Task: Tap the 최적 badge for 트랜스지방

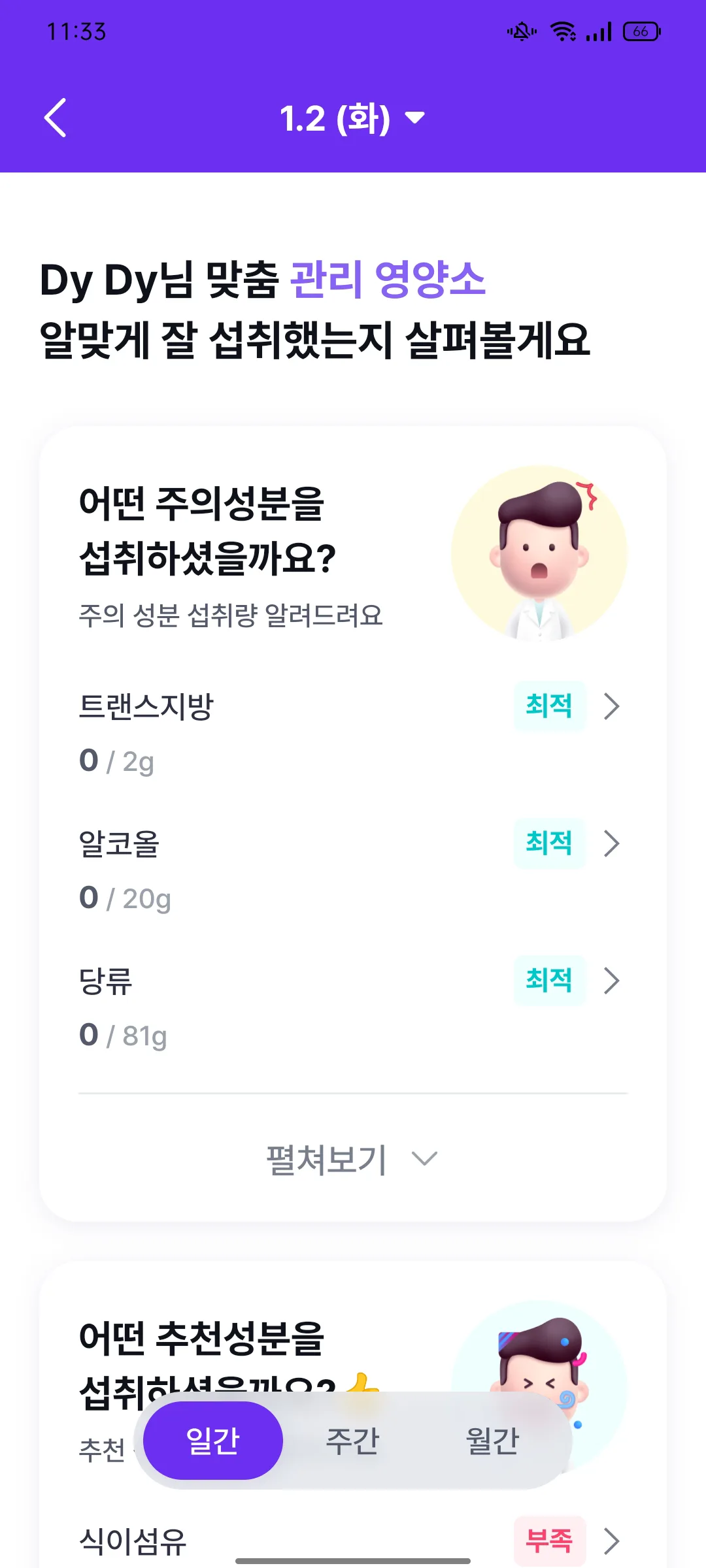Action: [550, 706]
